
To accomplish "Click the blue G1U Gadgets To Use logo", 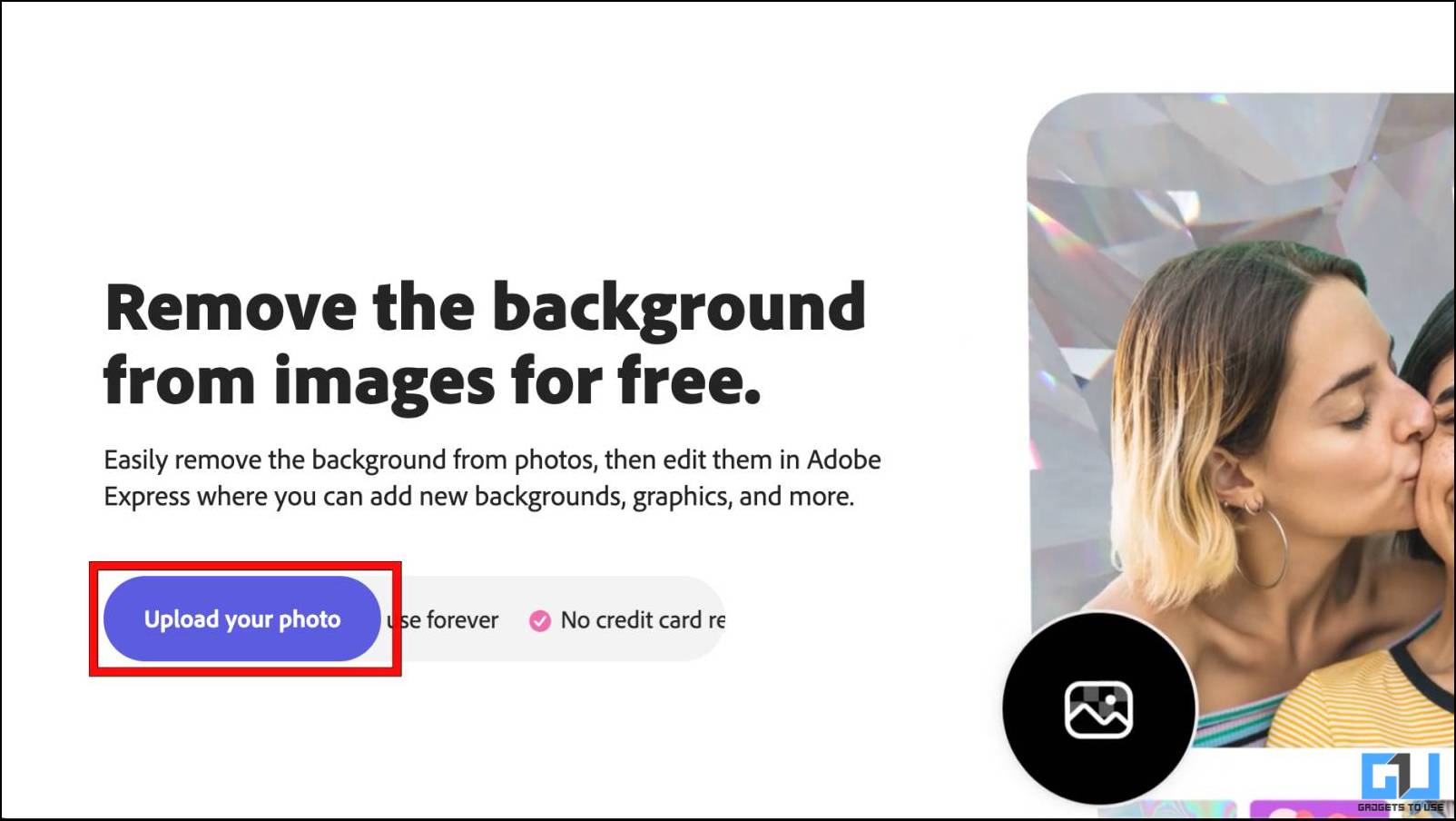I will (1401, 776).
